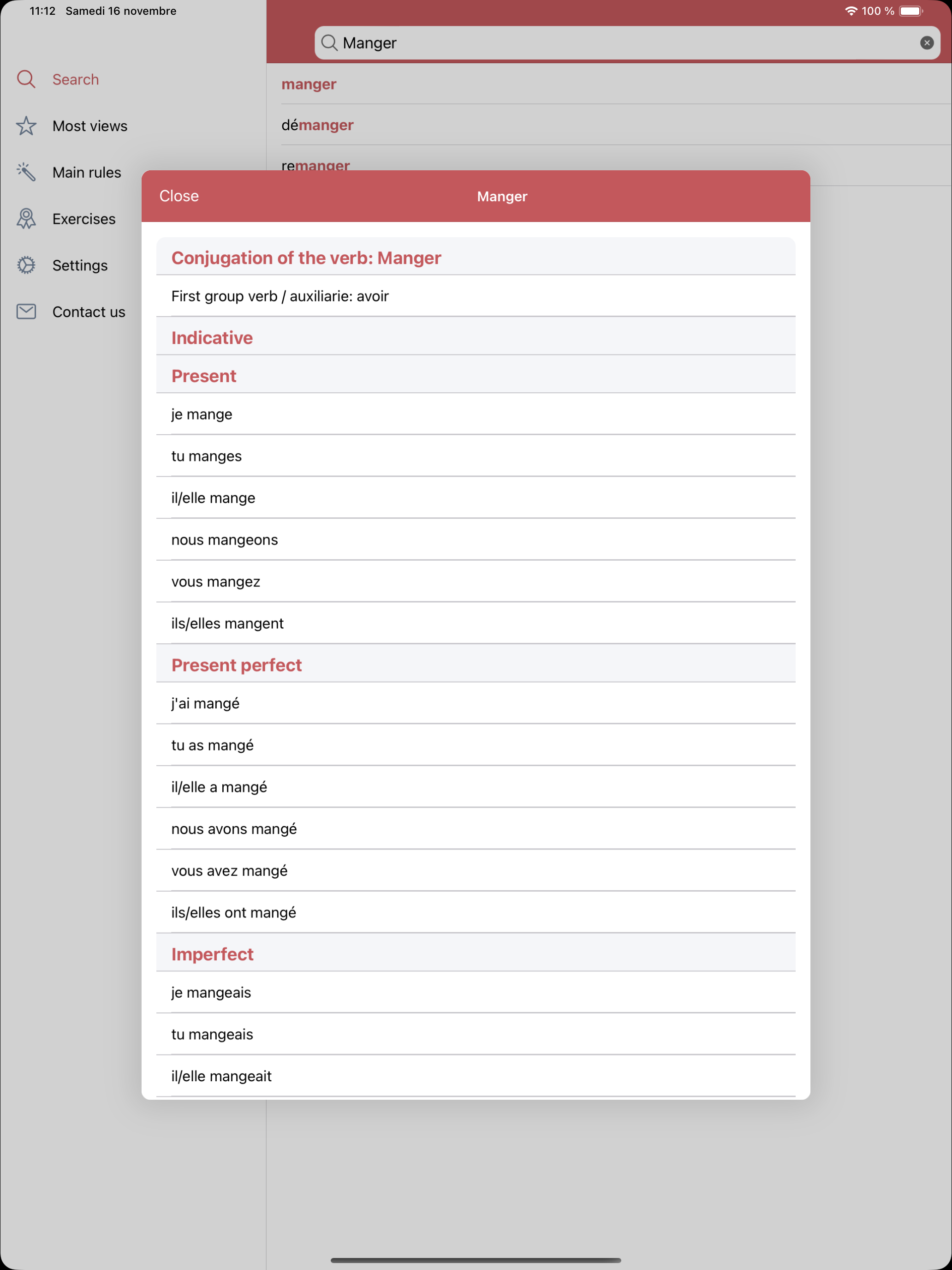
Task: Click the 'il/elle a mangé' row
Action: click(476, 787)
